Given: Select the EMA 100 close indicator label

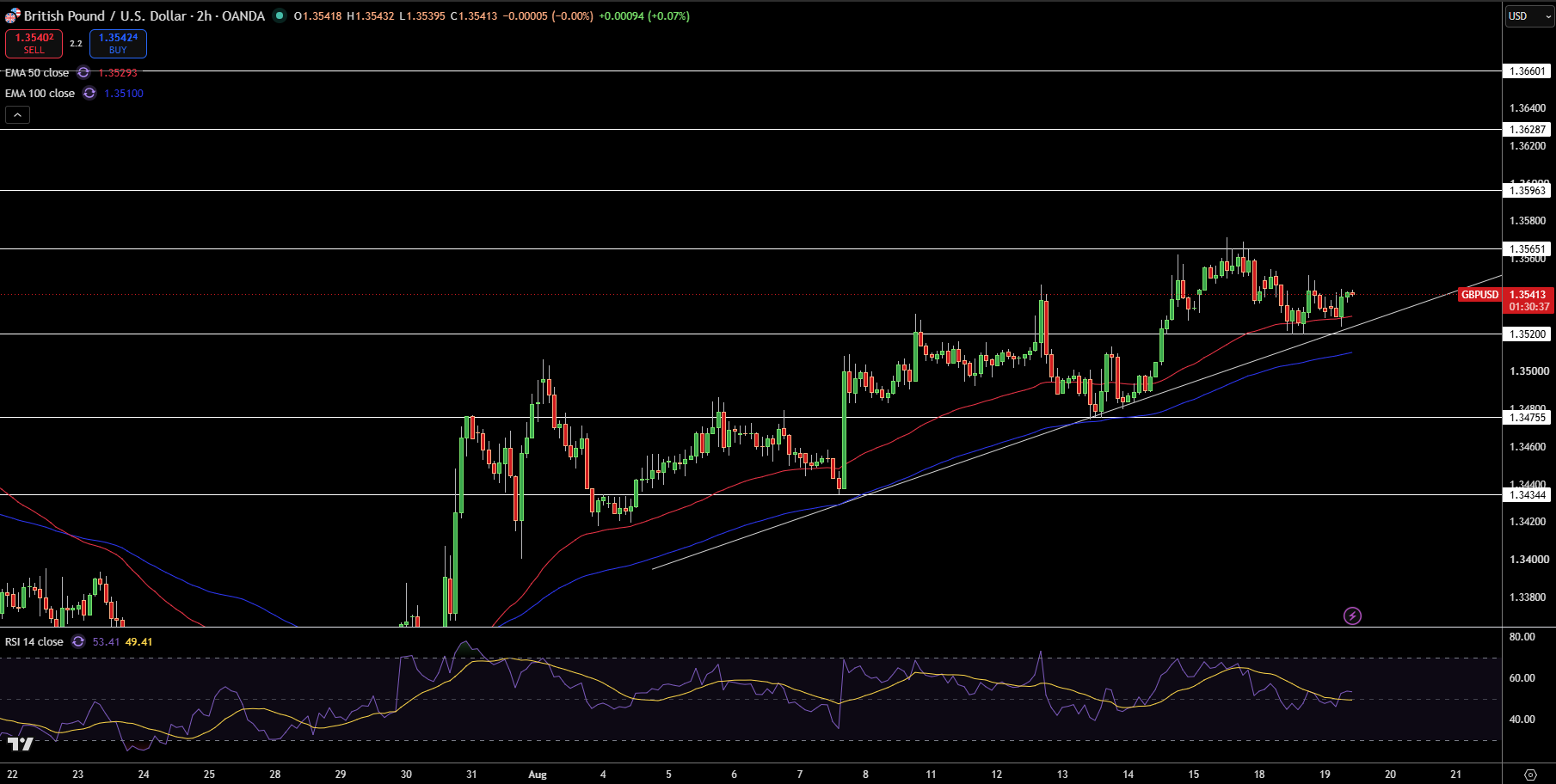Looking at the screenshot, I should [40, 94].
